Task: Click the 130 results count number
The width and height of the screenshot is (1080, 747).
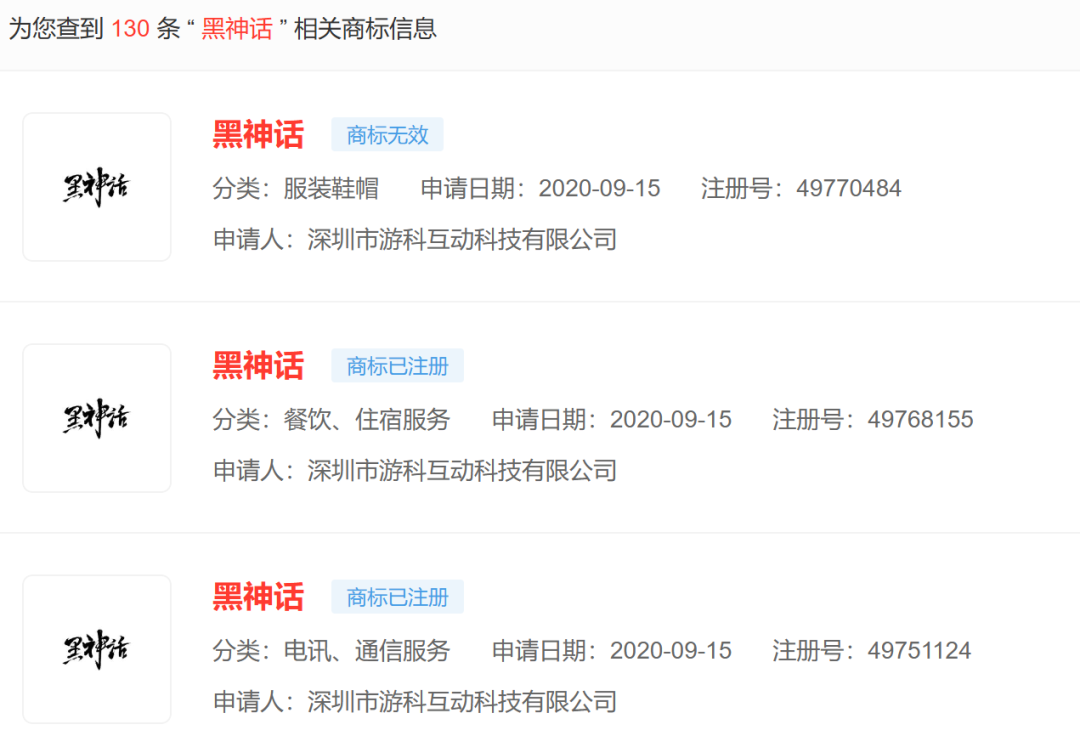Action: (x=130, y=29)
